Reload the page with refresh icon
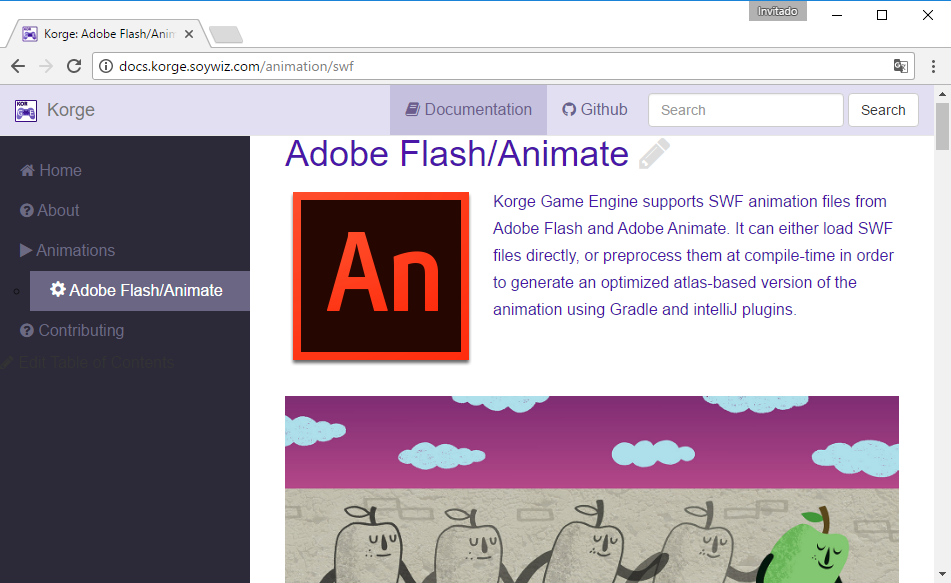The height and width of the screenshot is (583, 951). coord(74,66)
